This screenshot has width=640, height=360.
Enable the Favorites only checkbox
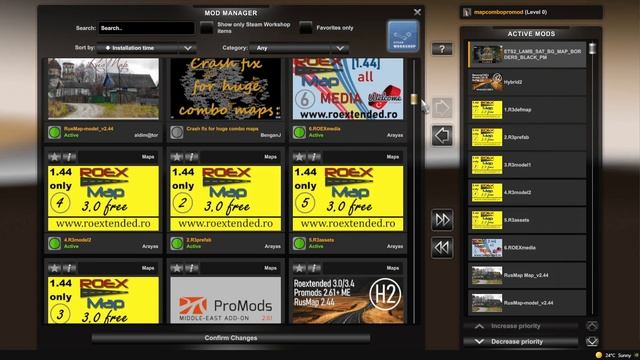[x=306, y=28]
